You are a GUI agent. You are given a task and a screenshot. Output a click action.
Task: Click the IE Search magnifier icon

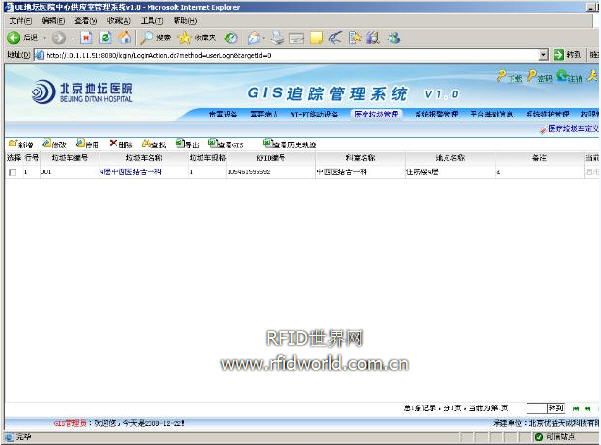[148, 38]
